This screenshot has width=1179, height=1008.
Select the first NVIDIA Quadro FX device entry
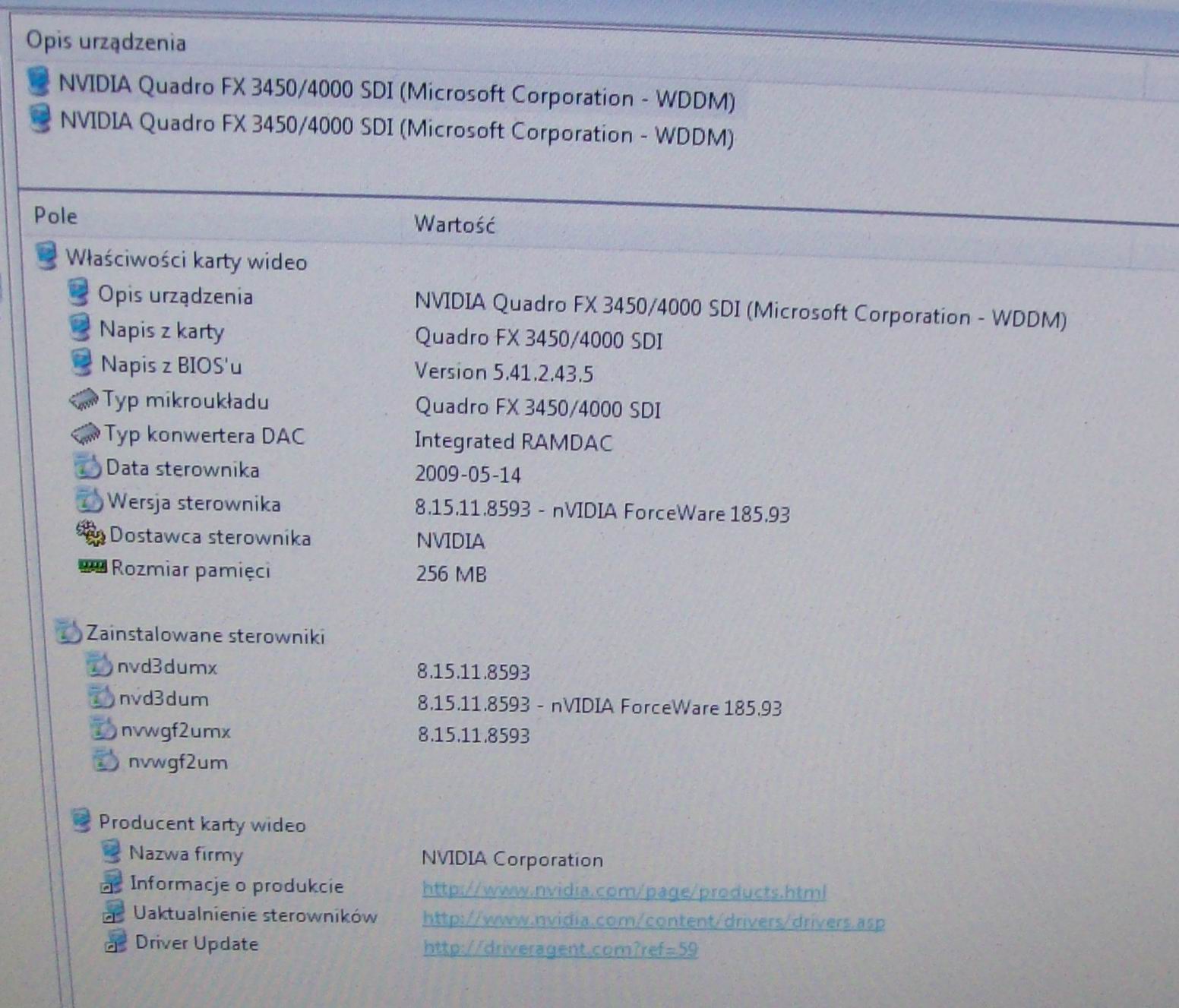pos(395,92)
